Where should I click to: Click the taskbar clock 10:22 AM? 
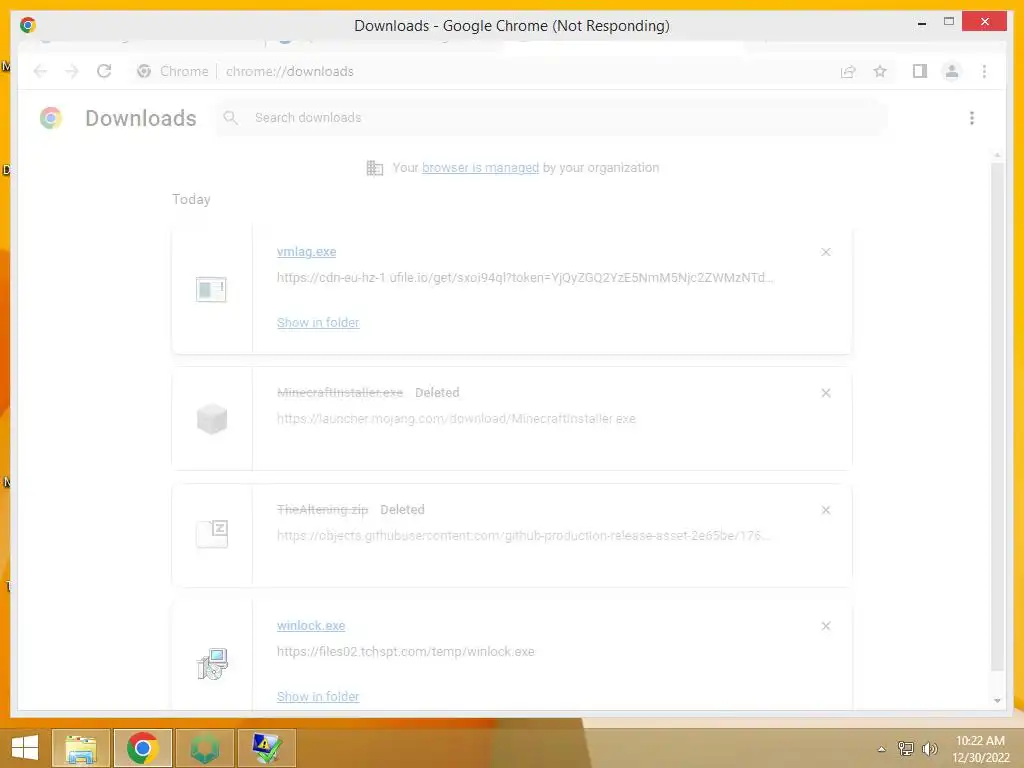[x=980, y=749]
